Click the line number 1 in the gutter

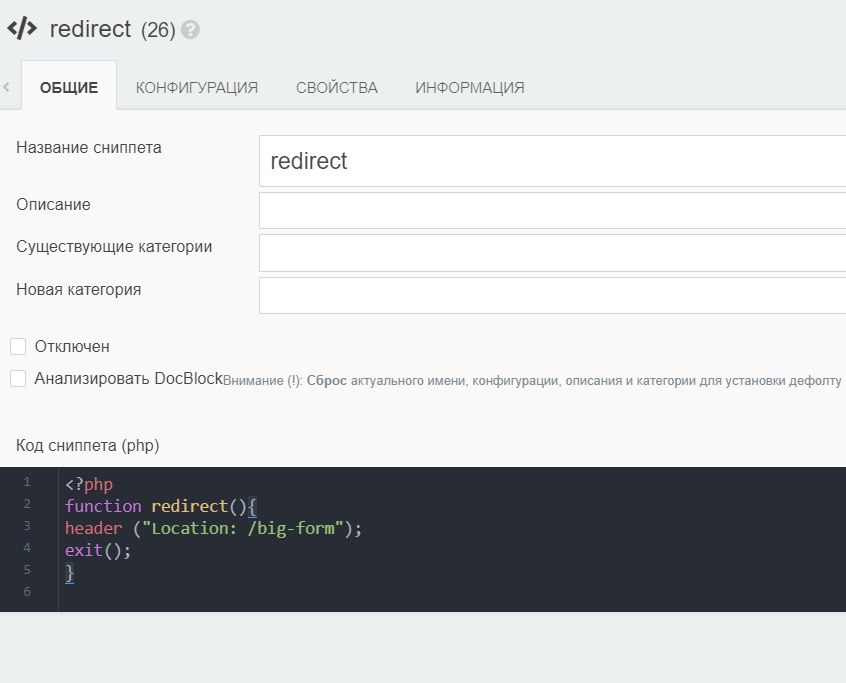point(27,482)
